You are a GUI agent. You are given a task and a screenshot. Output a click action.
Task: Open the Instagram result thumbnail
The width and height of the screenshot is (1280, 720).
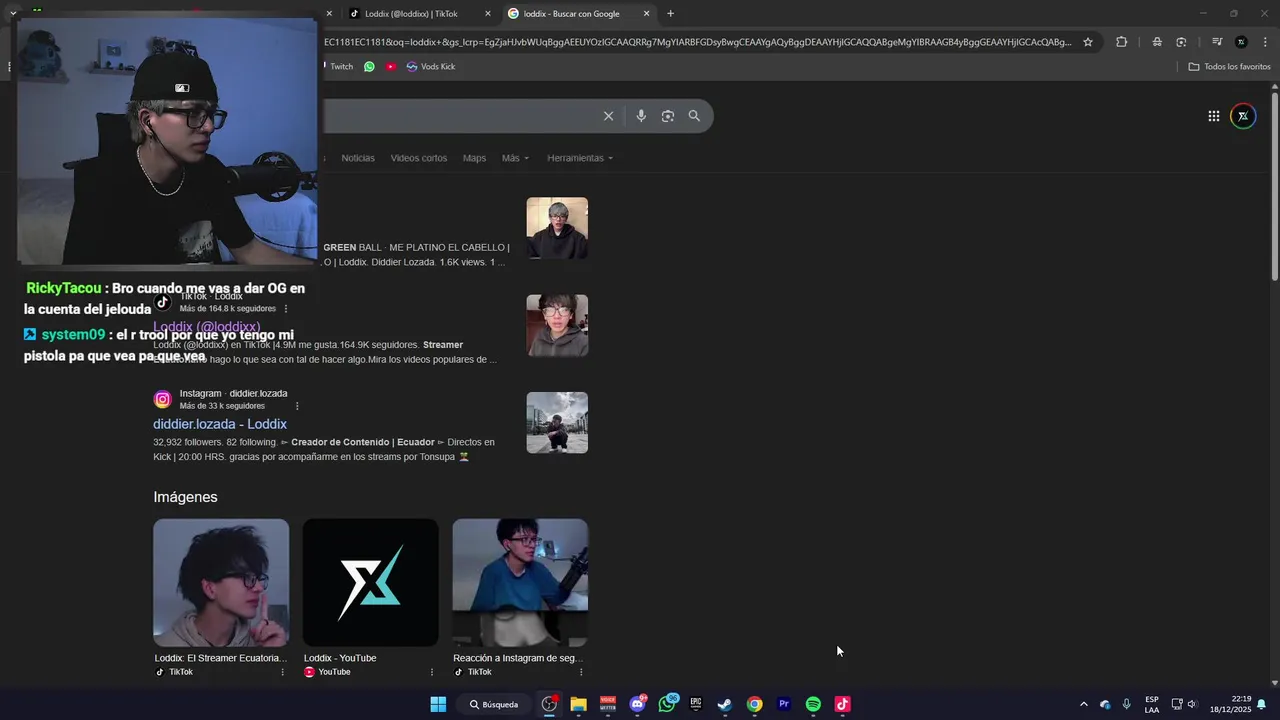[557, 422]
